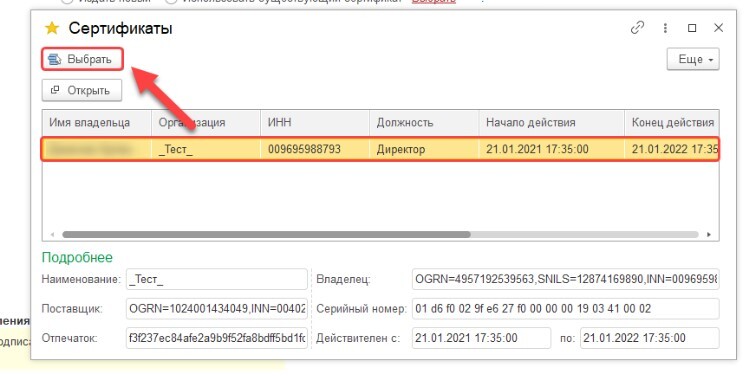Select the cell with ИНН 009695988793

(x=315, y=149)
